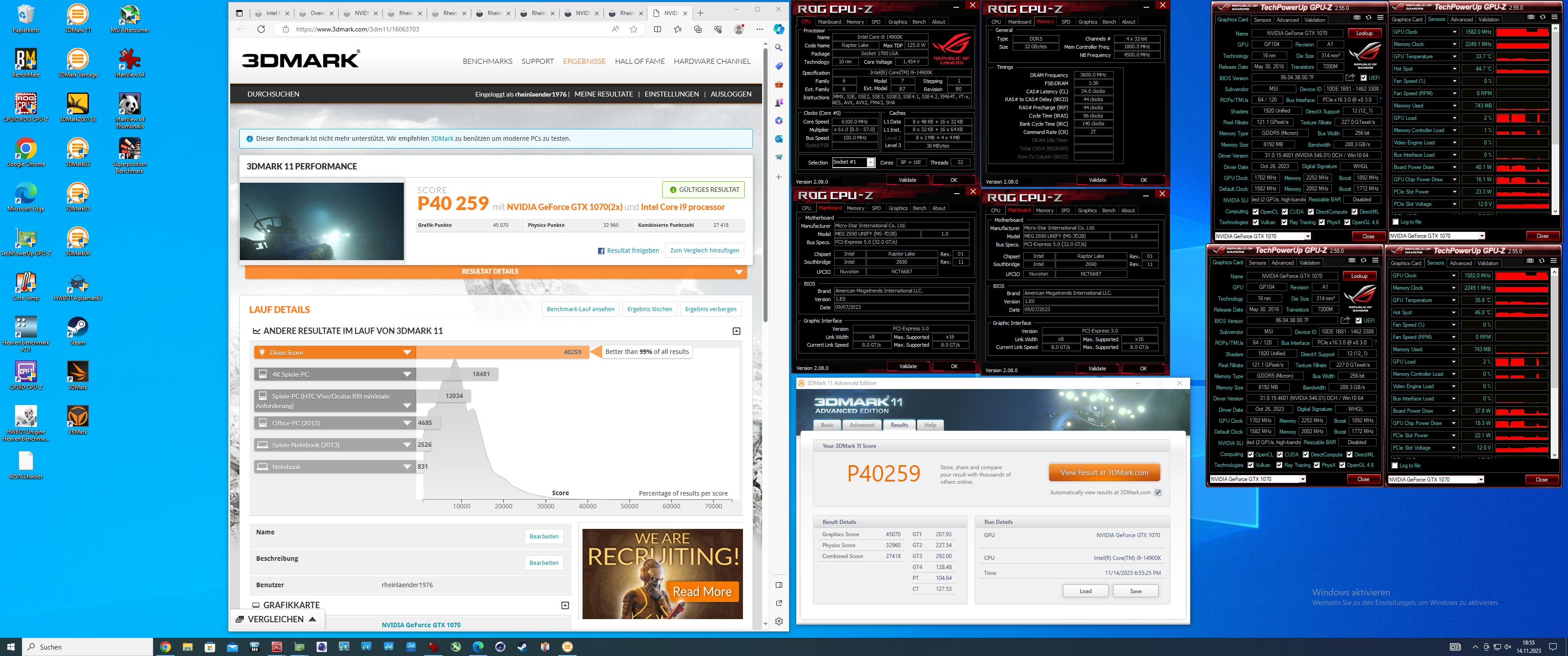Switch to Advanced tab in 3DMark 11 window
This screenshot has height=656, width=1568.
tap(862, 425)
